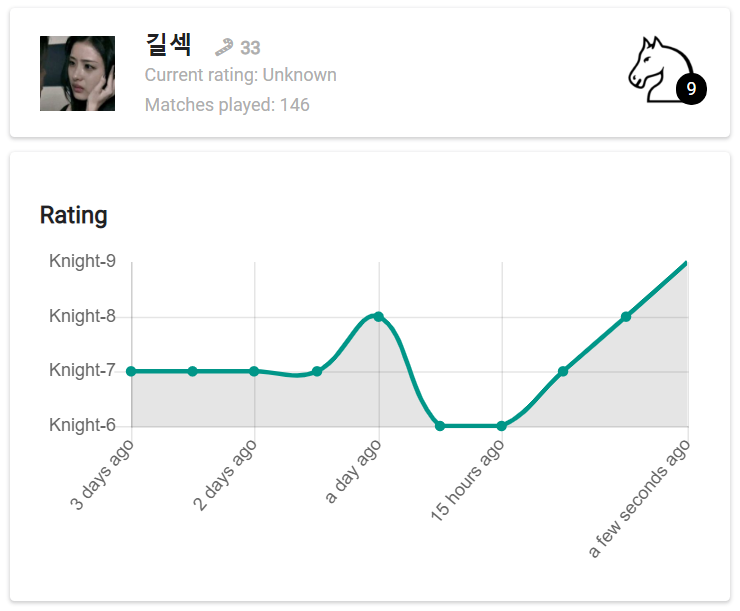The width and height of the screenshot is (740, 611).
Task: Click the Knight-6 axis label
Action: [82, 425]
